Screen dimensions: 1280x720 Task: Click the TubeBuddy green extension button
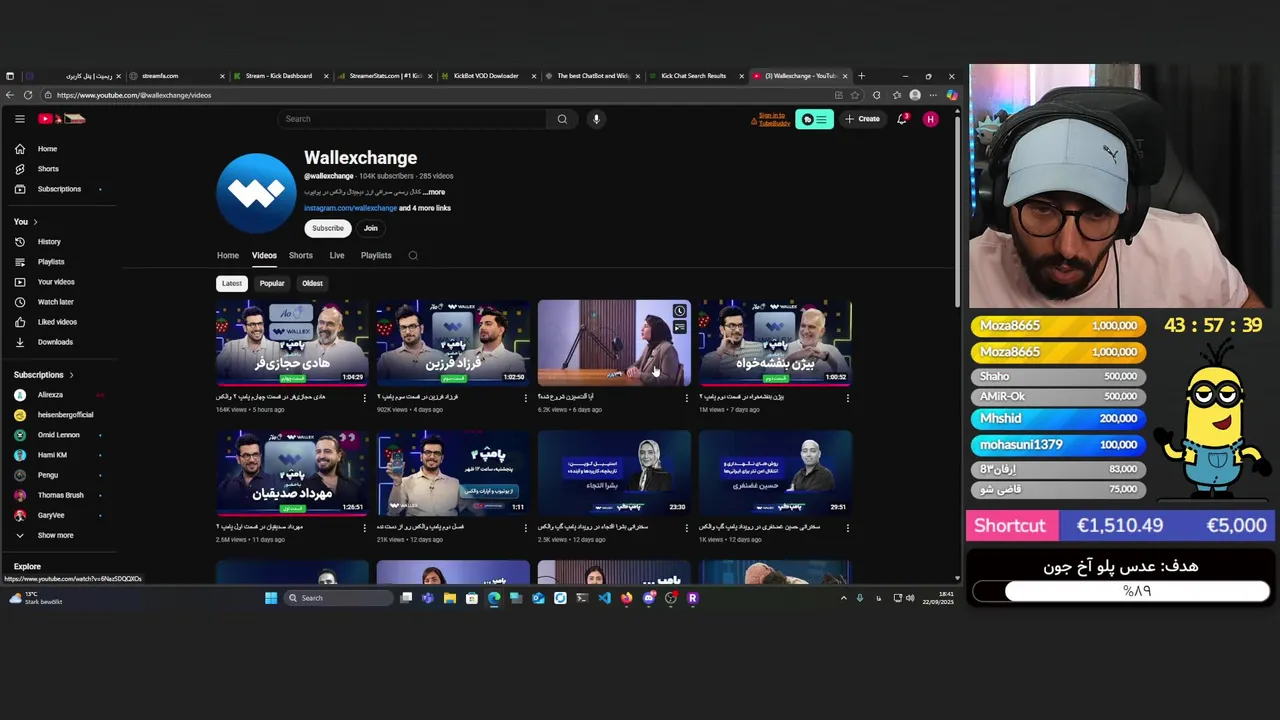tap(814, 119)
